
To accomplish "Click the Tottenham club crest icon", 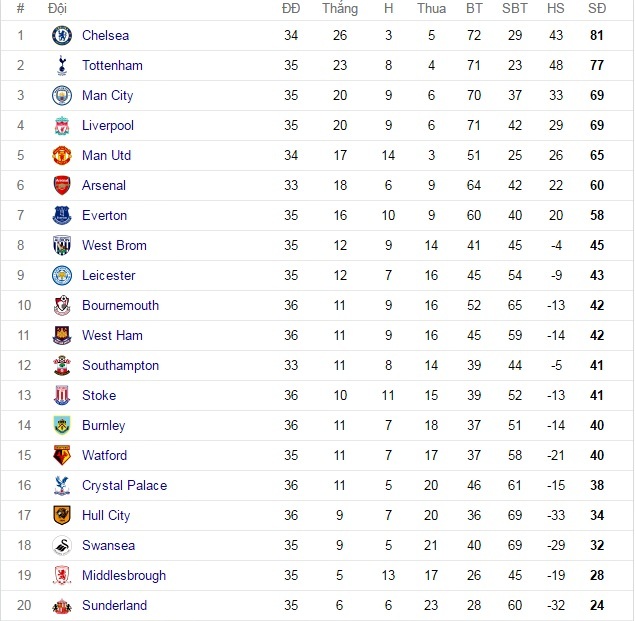I will click(62, 66).
